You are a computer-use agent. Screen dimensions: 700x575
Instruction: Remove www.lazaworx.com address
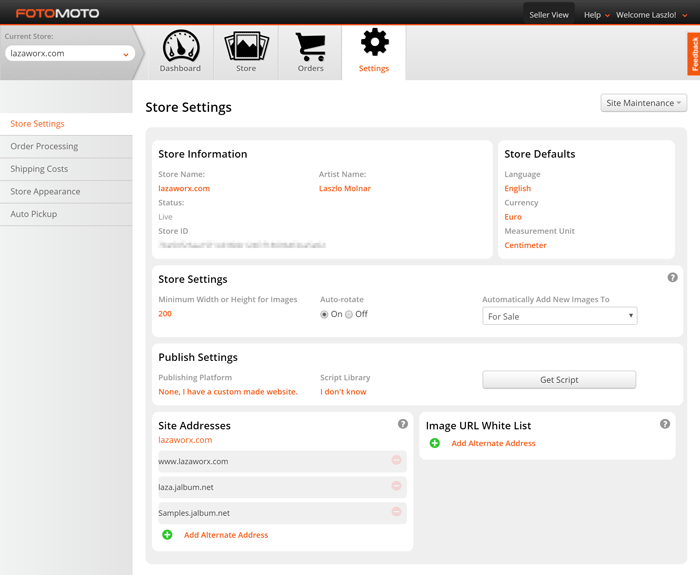click(396, 460)
